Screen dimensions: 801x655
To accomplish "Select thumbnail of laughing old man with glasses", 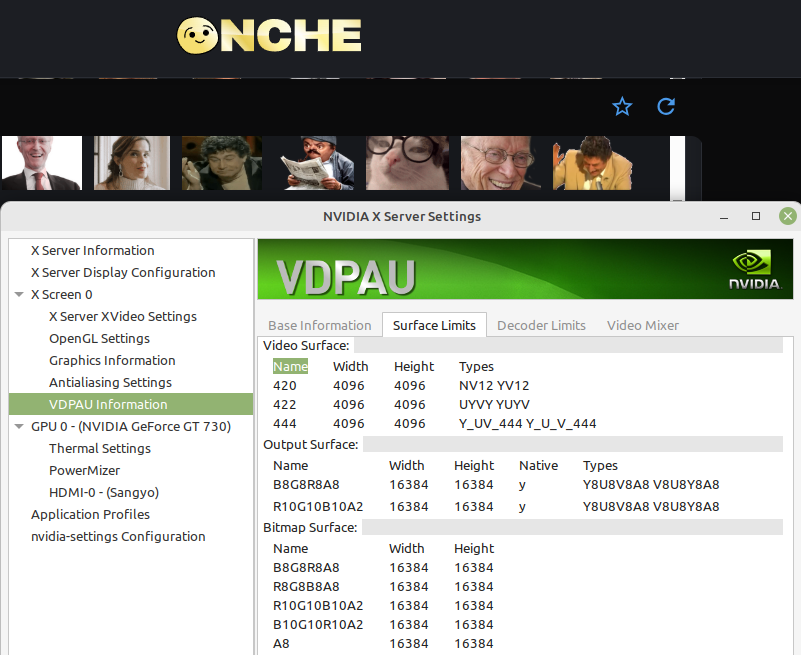I will point(501,163).
